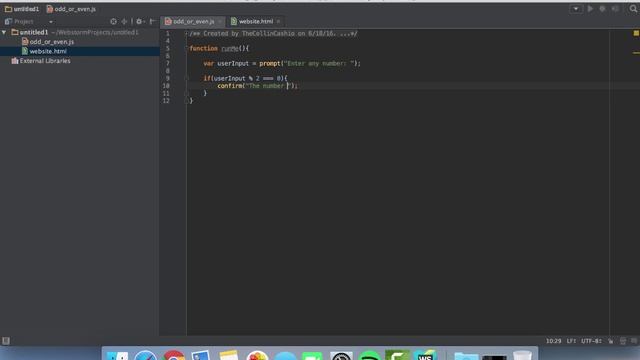Click the prompt call on line 7
The width and height of the screenshot is (640, 360).
point(269,63)
